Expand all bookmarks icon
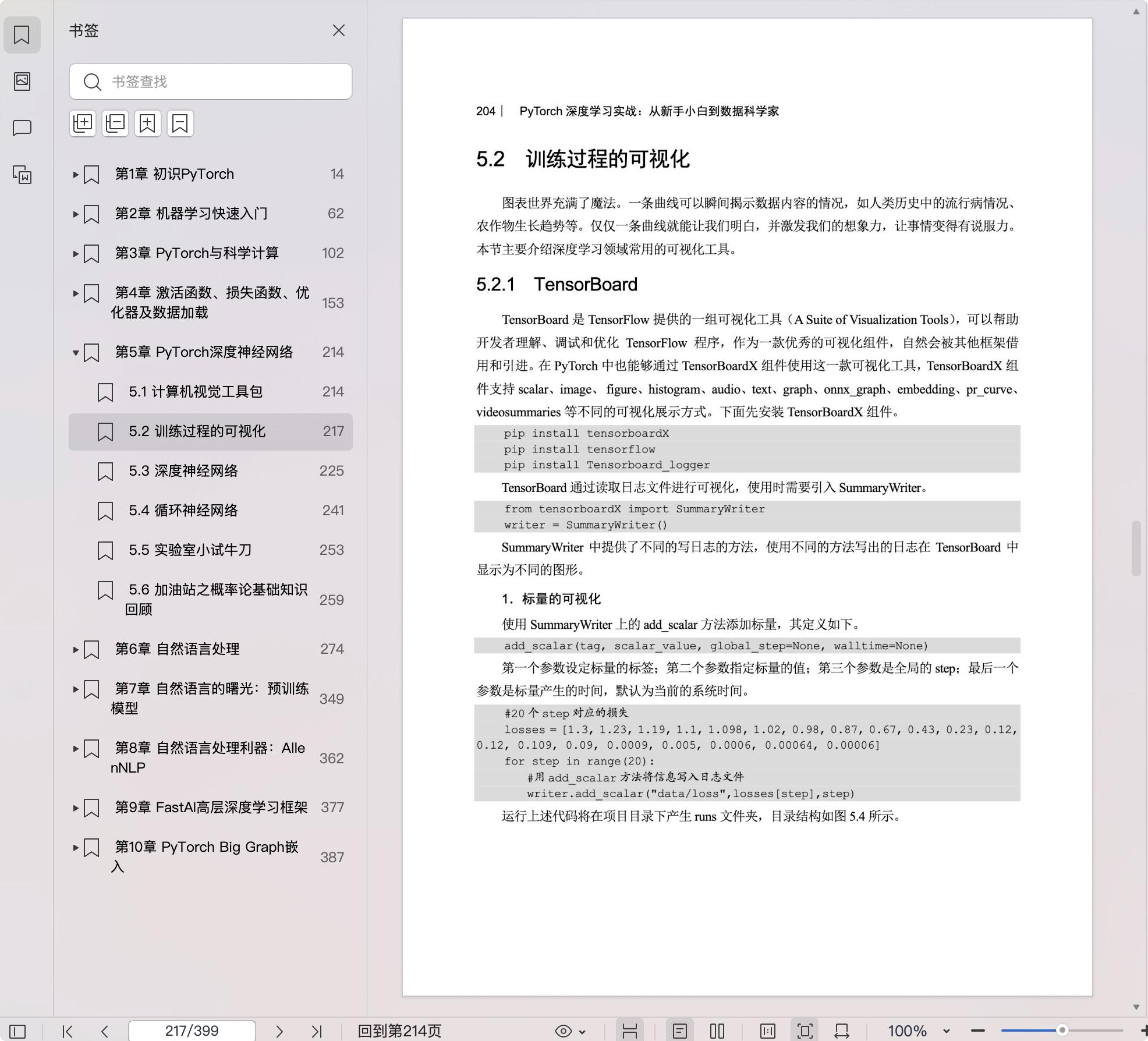The width and height of the screenshot is (1148, 1041). click(83, 123)
